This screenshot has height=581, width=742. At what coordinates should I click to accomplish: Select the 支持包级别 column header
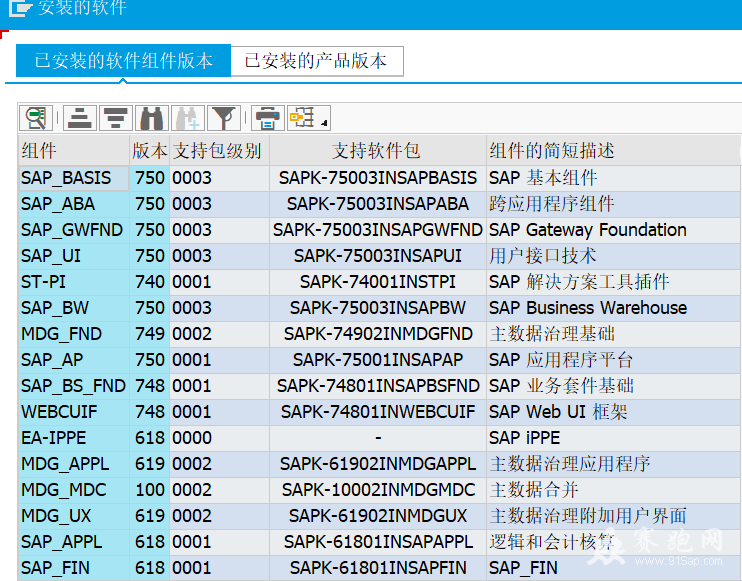click(x=219, y=151)
